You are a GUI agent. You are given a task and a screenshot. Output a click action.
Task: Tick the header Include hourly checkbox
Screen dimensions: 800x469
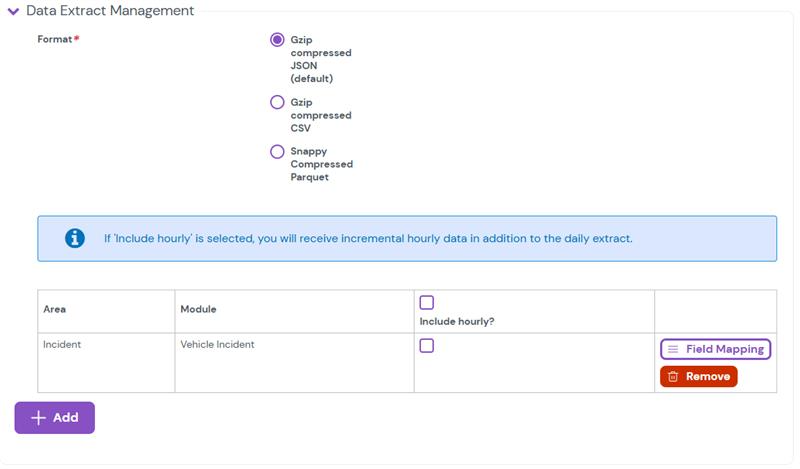[x=427, y=302]
